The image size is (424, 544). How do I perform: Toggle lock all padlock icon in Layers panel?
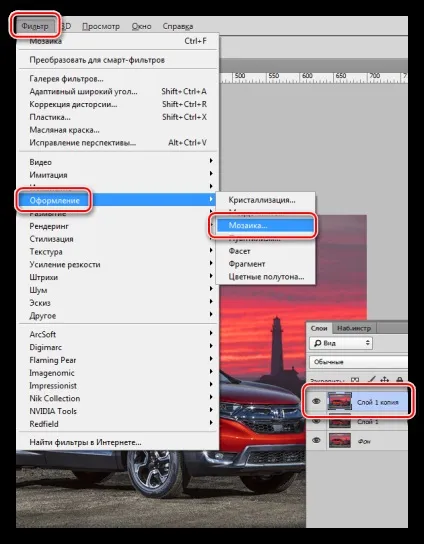point(399,380)
